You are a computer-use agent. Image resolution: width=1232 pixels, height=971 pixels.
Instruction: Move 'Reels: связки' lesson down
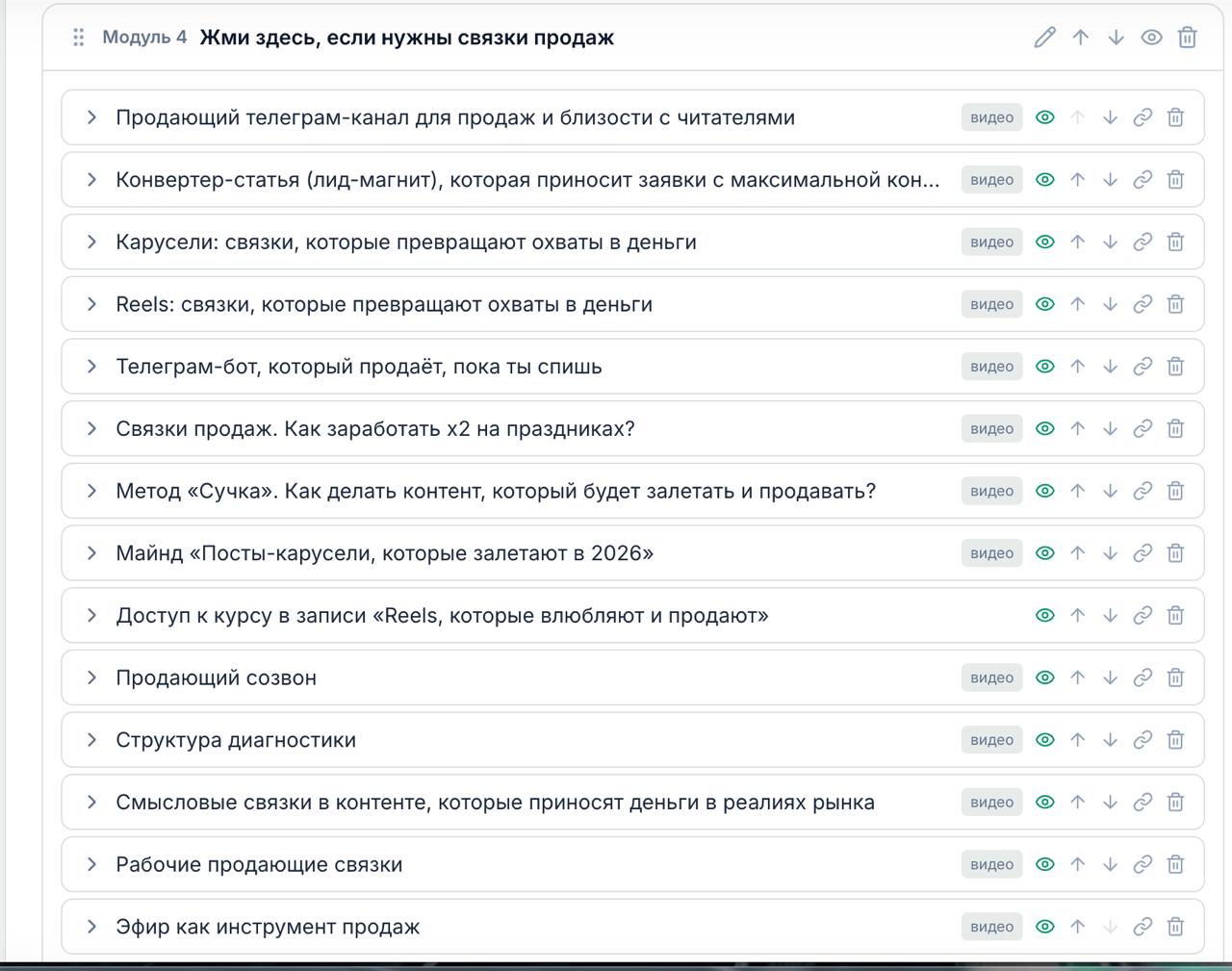[1110, 304]
